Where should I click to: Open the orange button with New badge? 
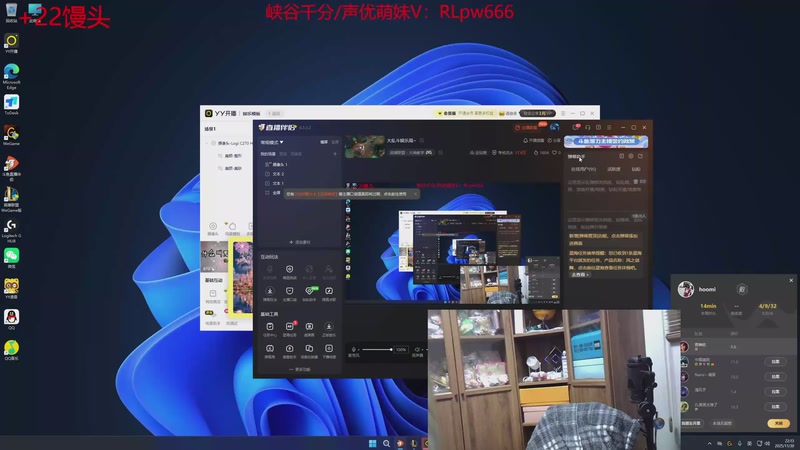click(x=528, y=128)
